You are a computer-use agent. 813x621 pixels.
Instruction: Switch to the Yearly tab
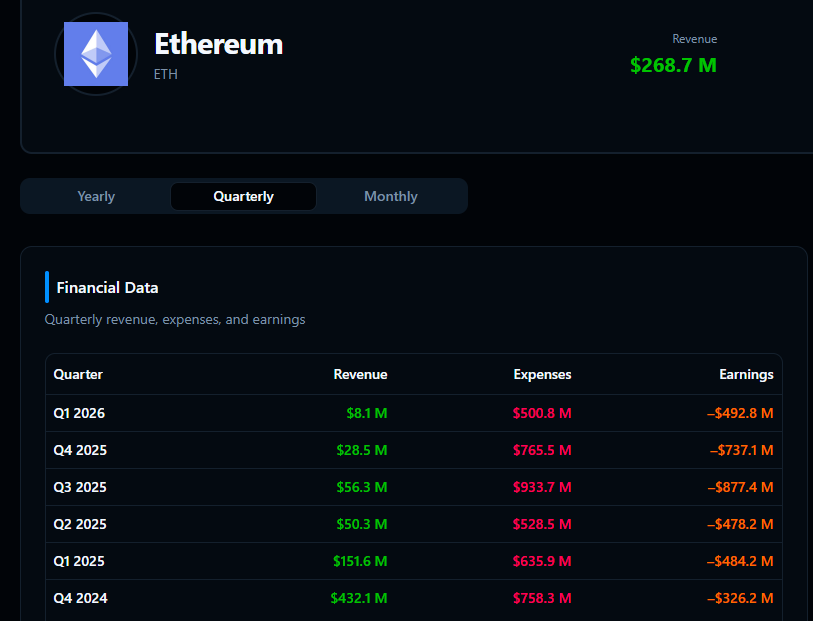[95, 196]
